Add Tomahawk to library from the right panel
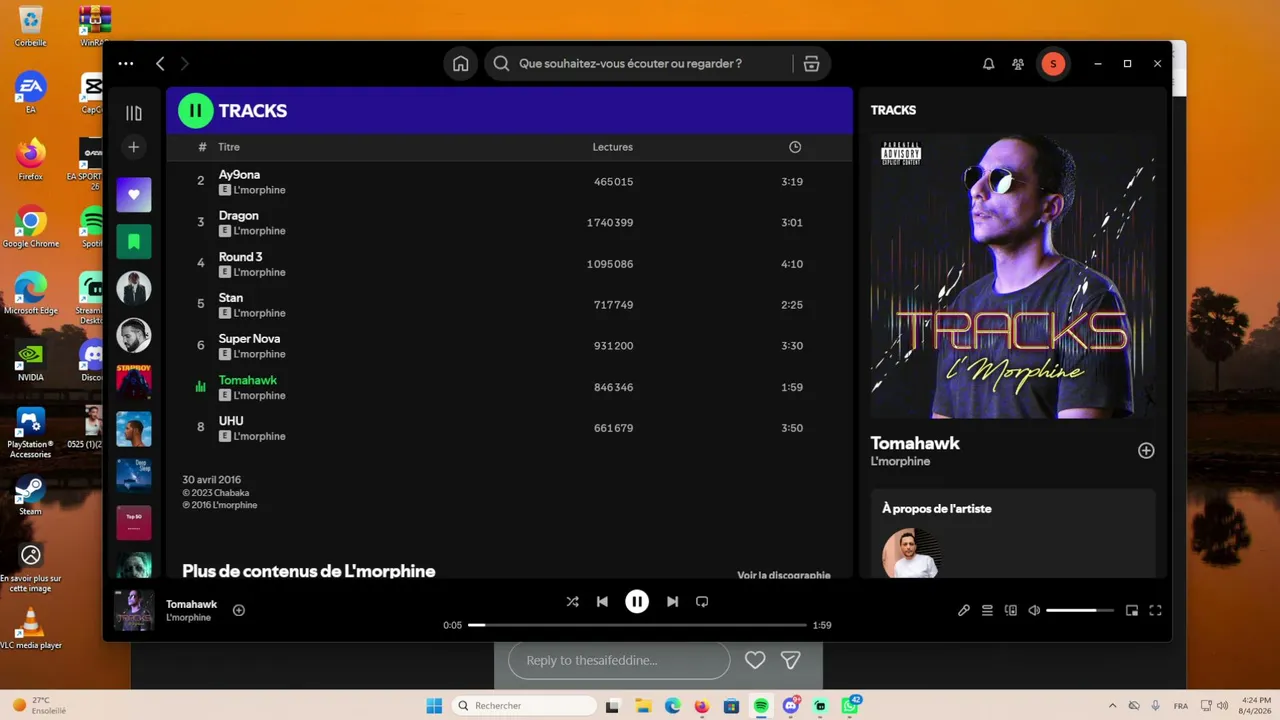 click(x=1146, y=451)
